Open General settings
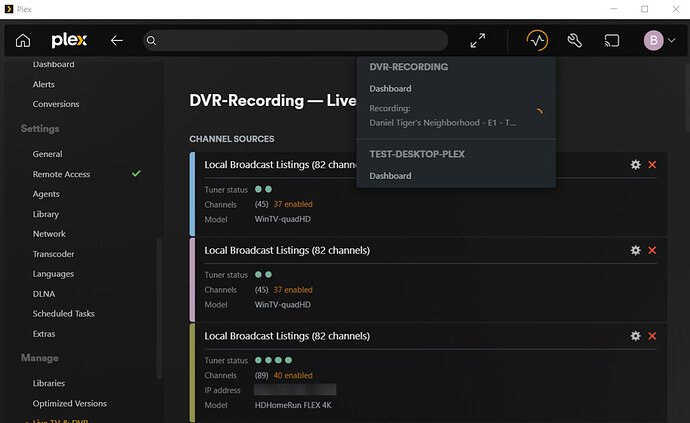 tap(48, 154)
